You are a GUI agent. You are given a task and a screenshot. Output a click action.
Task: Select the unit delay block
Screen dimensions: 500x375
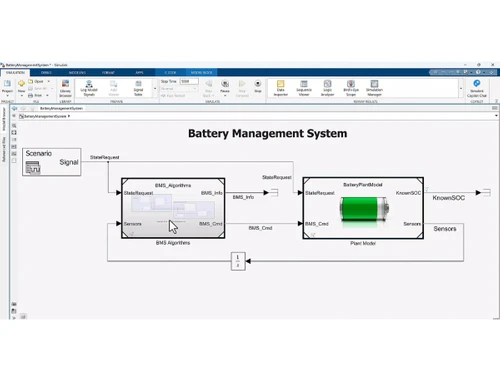click(x=238, y=261)
